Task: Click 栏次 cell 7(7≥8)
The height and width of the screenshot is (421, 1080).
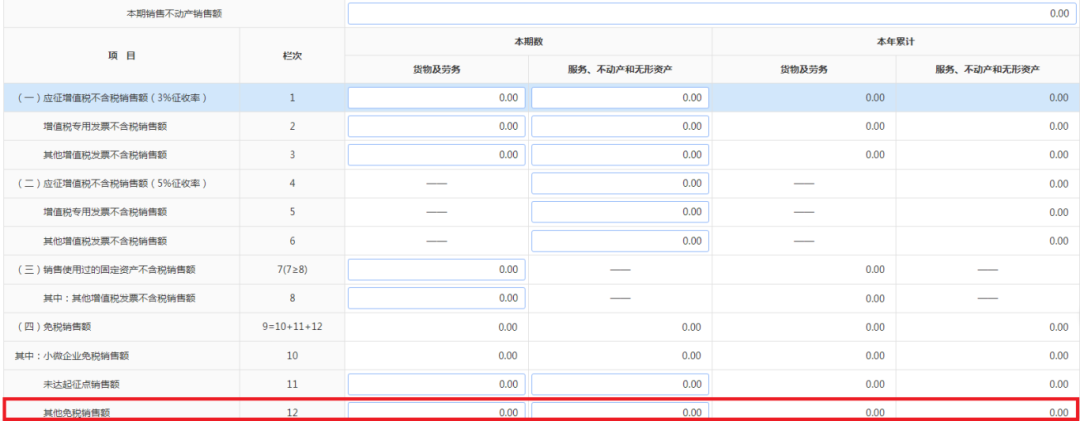Action: coord(292,270)
